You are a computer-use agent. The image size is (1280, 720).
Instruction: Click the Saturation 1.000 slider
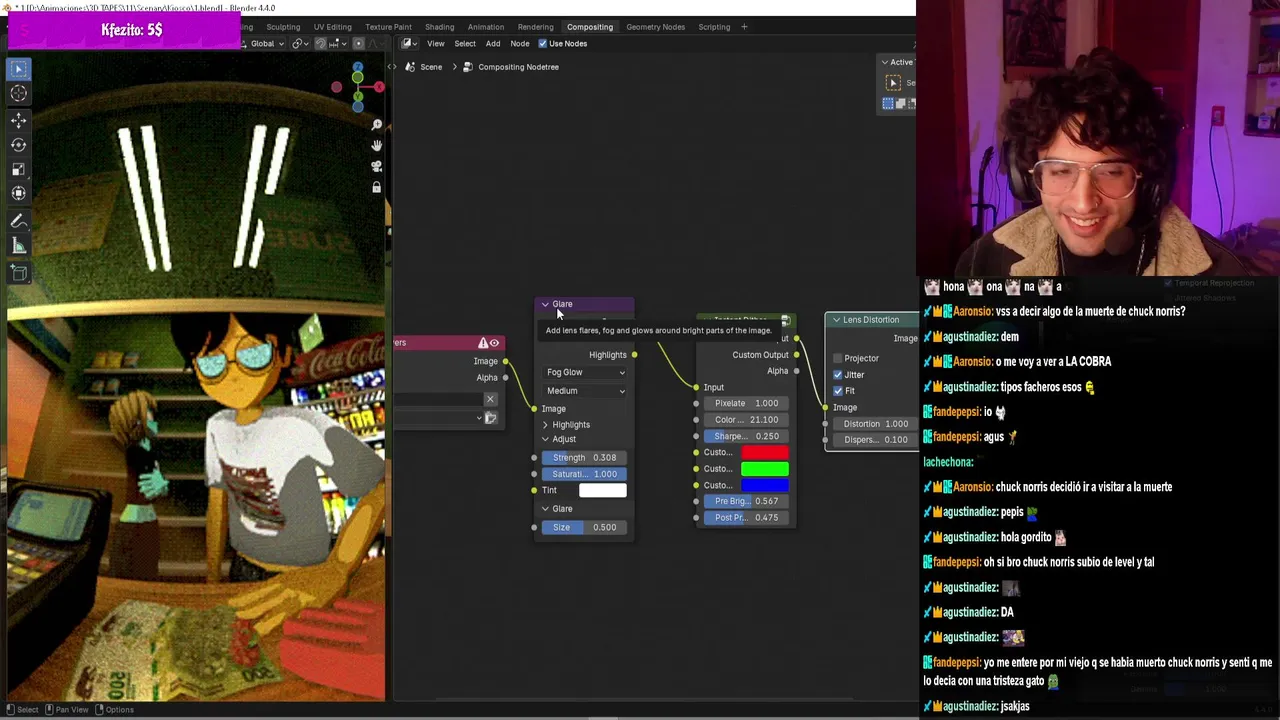585,474
